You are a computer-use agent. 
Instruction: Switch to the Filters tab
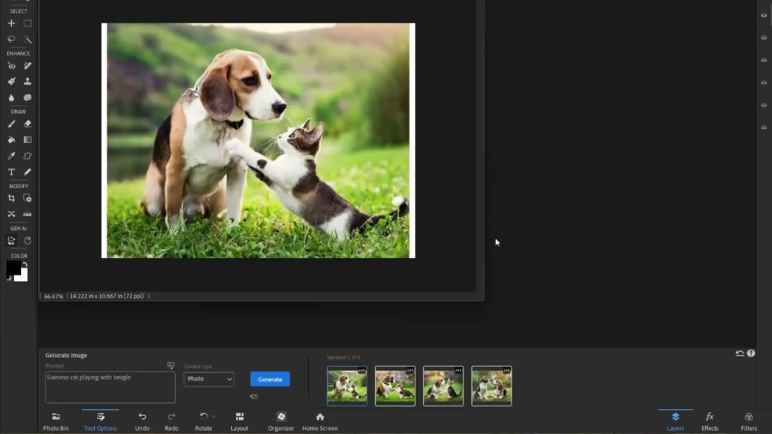pos(748,417)
